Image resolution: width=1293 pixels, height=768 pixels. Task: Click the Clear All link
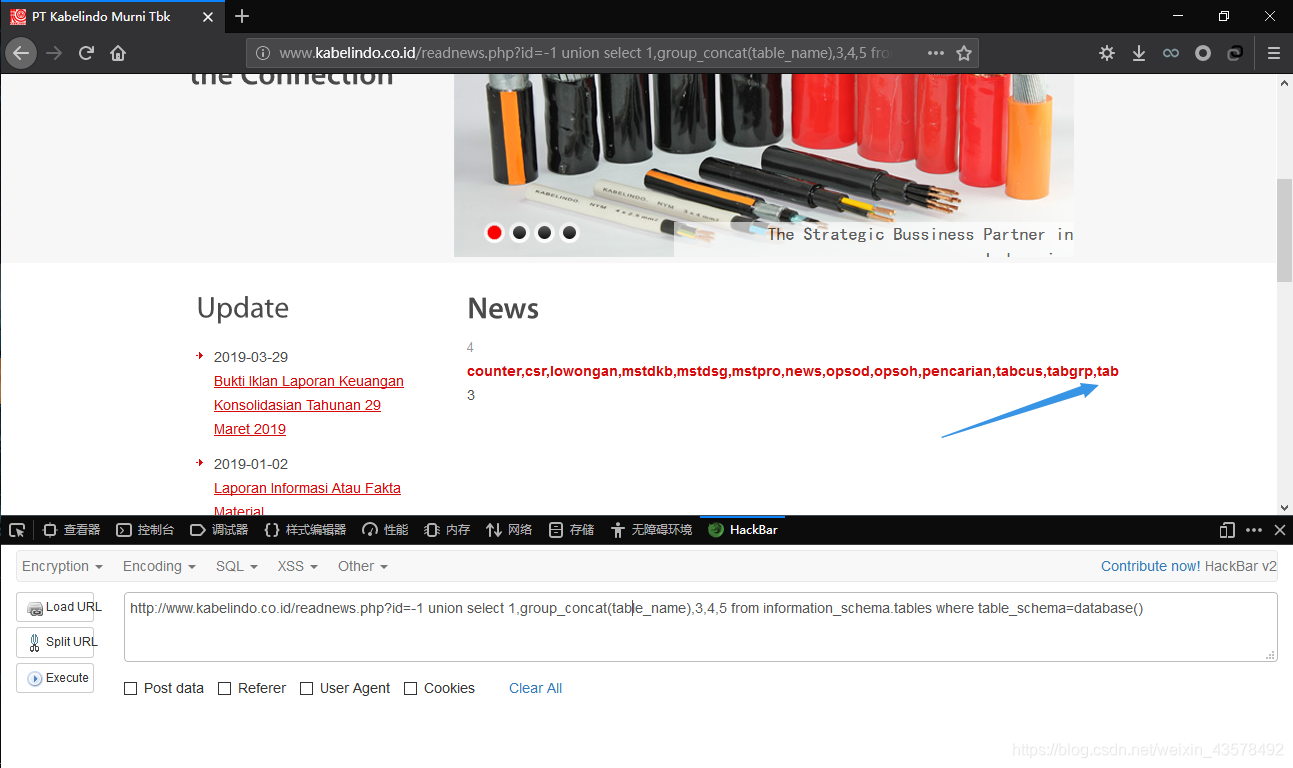[x=535, y=688]
